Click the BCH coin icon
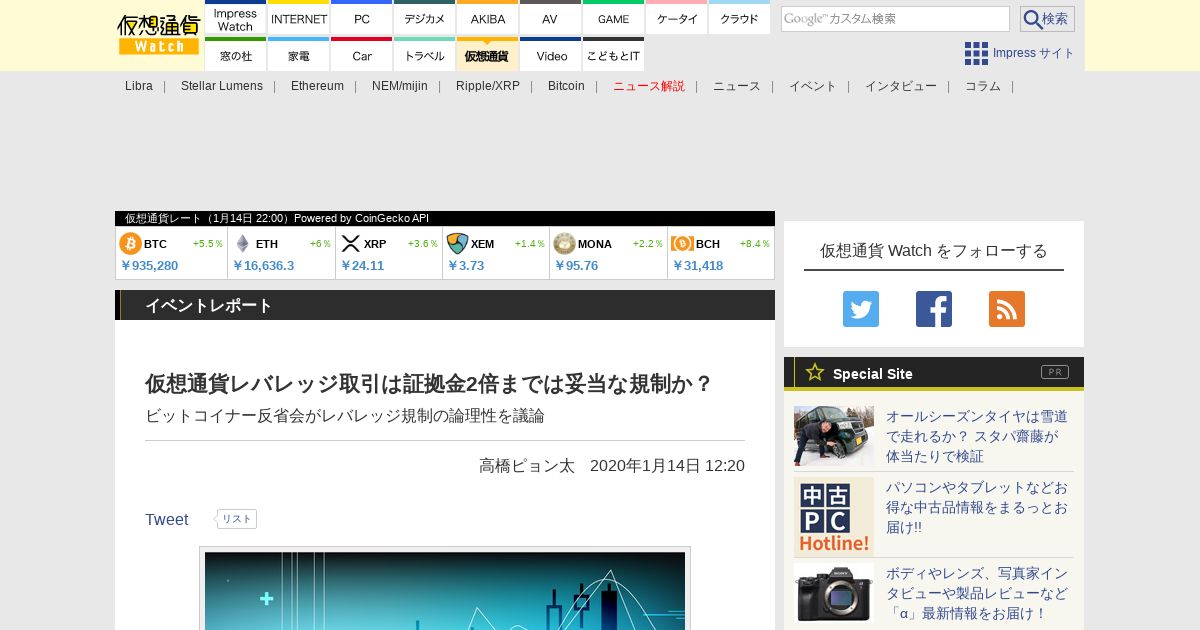 (x=682, y=243)
